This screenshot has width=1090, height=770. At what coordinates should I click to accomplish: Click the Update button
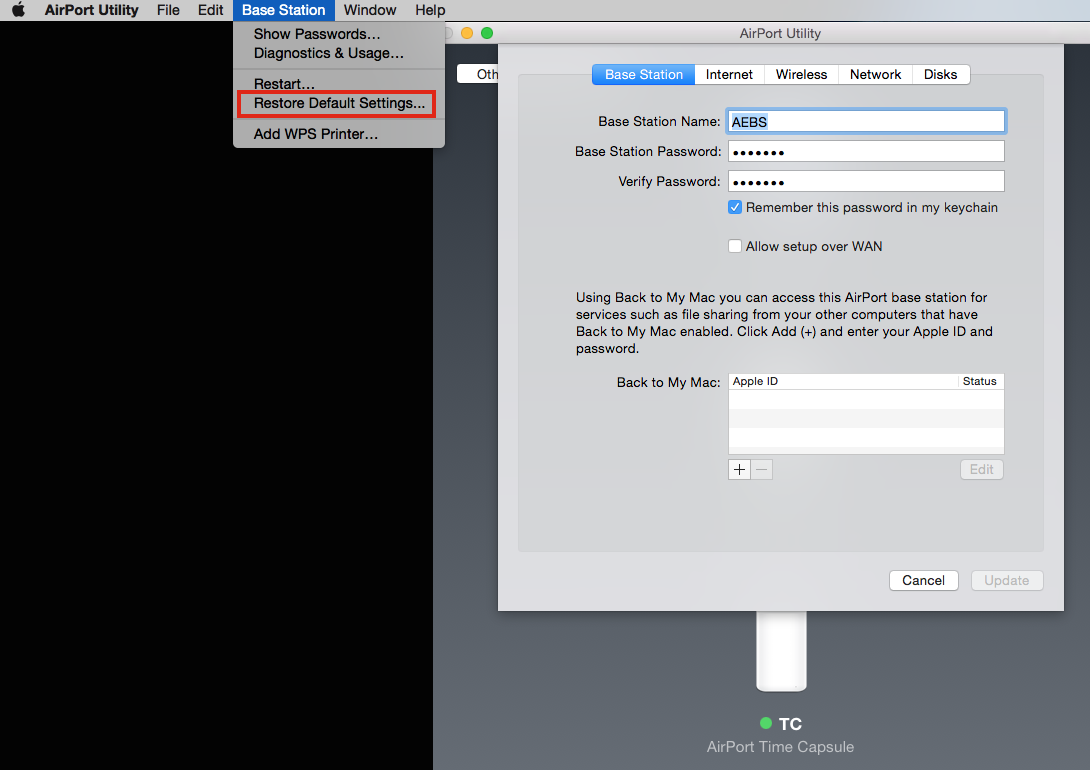[x=1007, y=580]
